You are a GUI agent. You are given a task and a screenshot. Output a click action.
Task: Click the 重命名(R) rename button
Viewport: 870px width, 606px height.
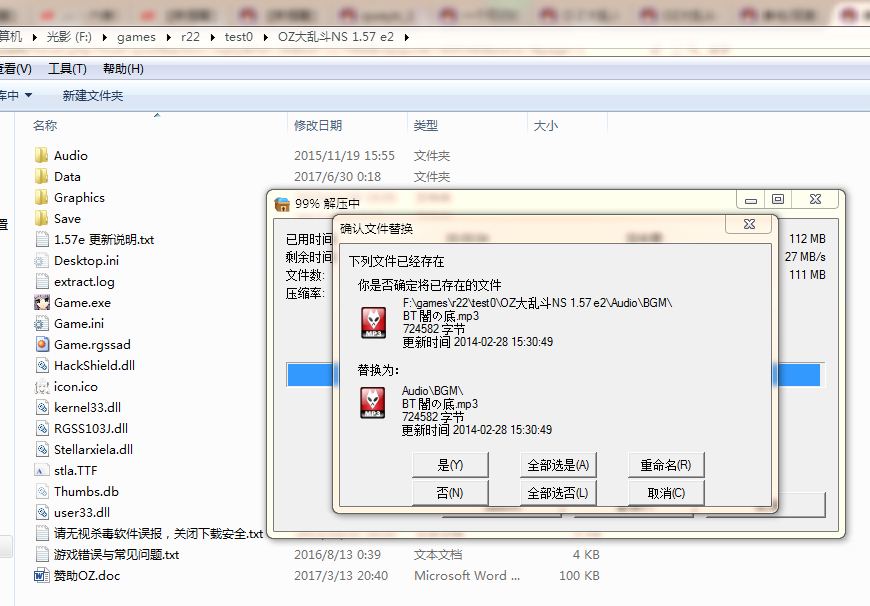[x=666, y=465]
